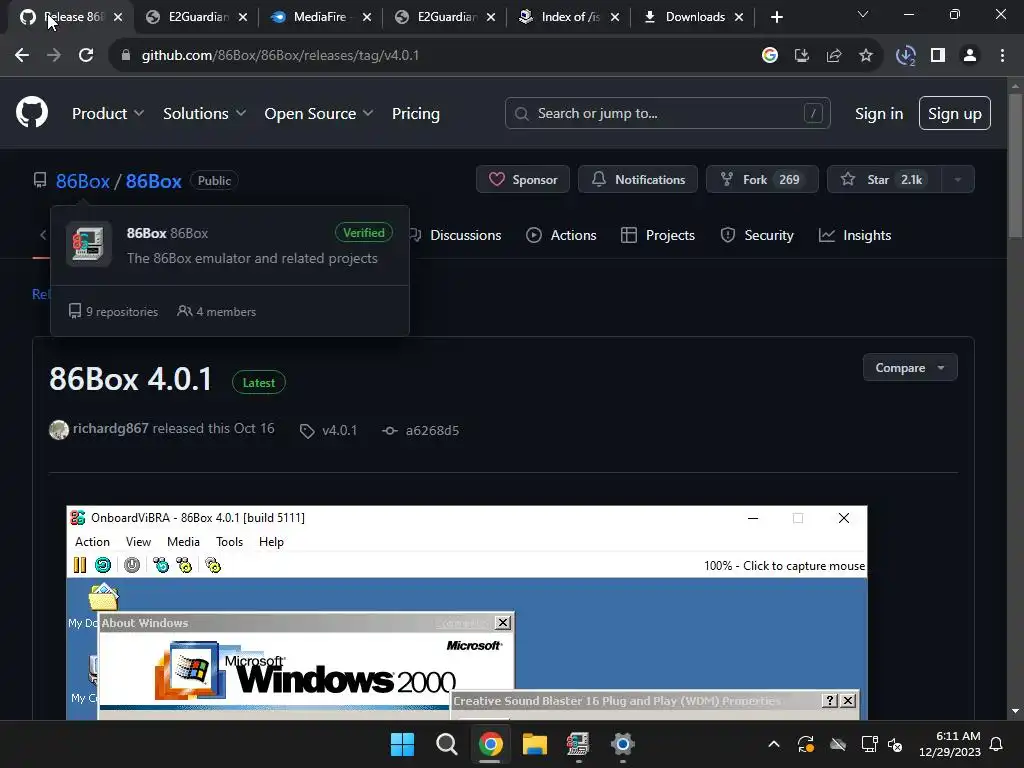Click the Sign in link
The width and height of the screenshot is (1024, 768).
[x=879, y=114]
